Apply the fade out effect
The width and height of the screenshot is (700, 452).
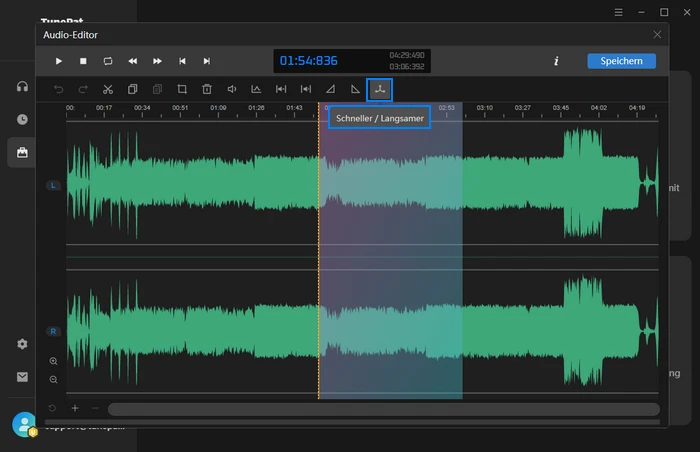tap(355, 89)
